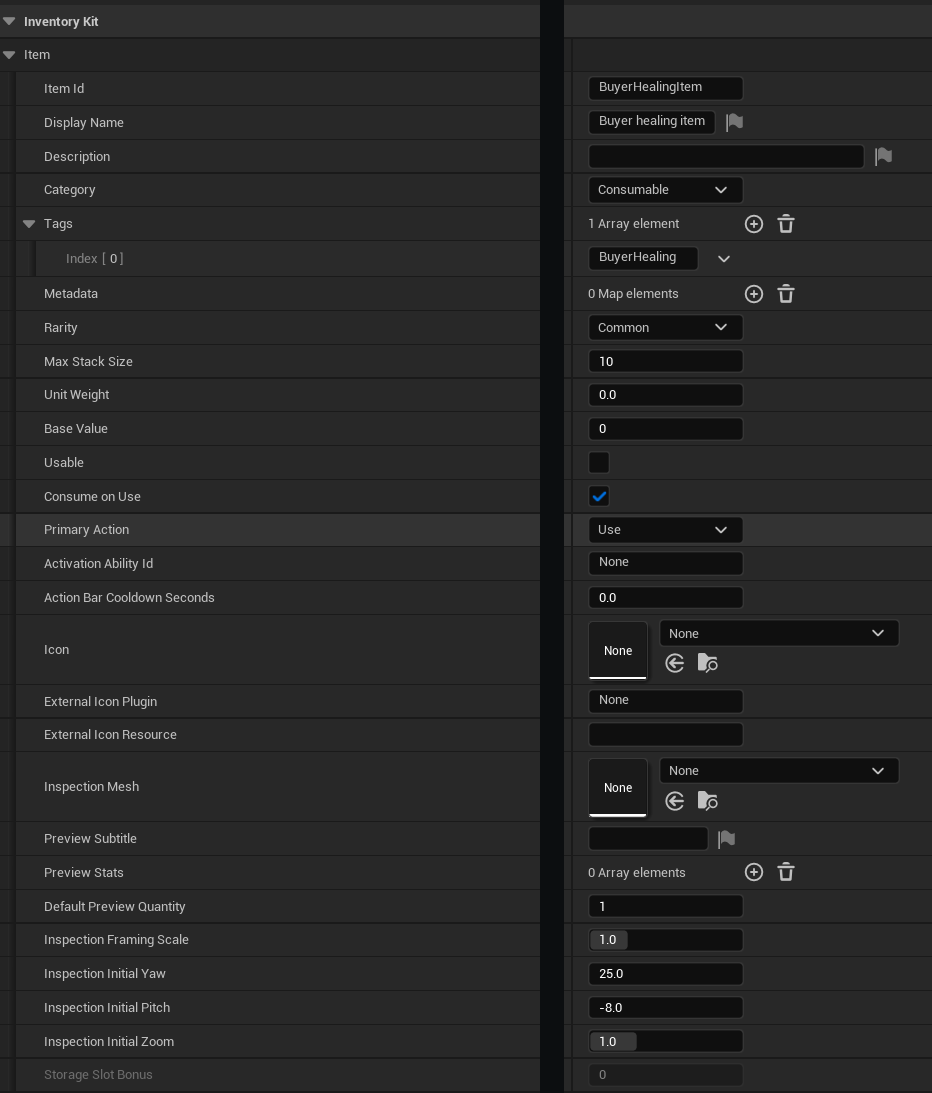
Task: Edit the Default Preview Quantity field
Action: 665,906
